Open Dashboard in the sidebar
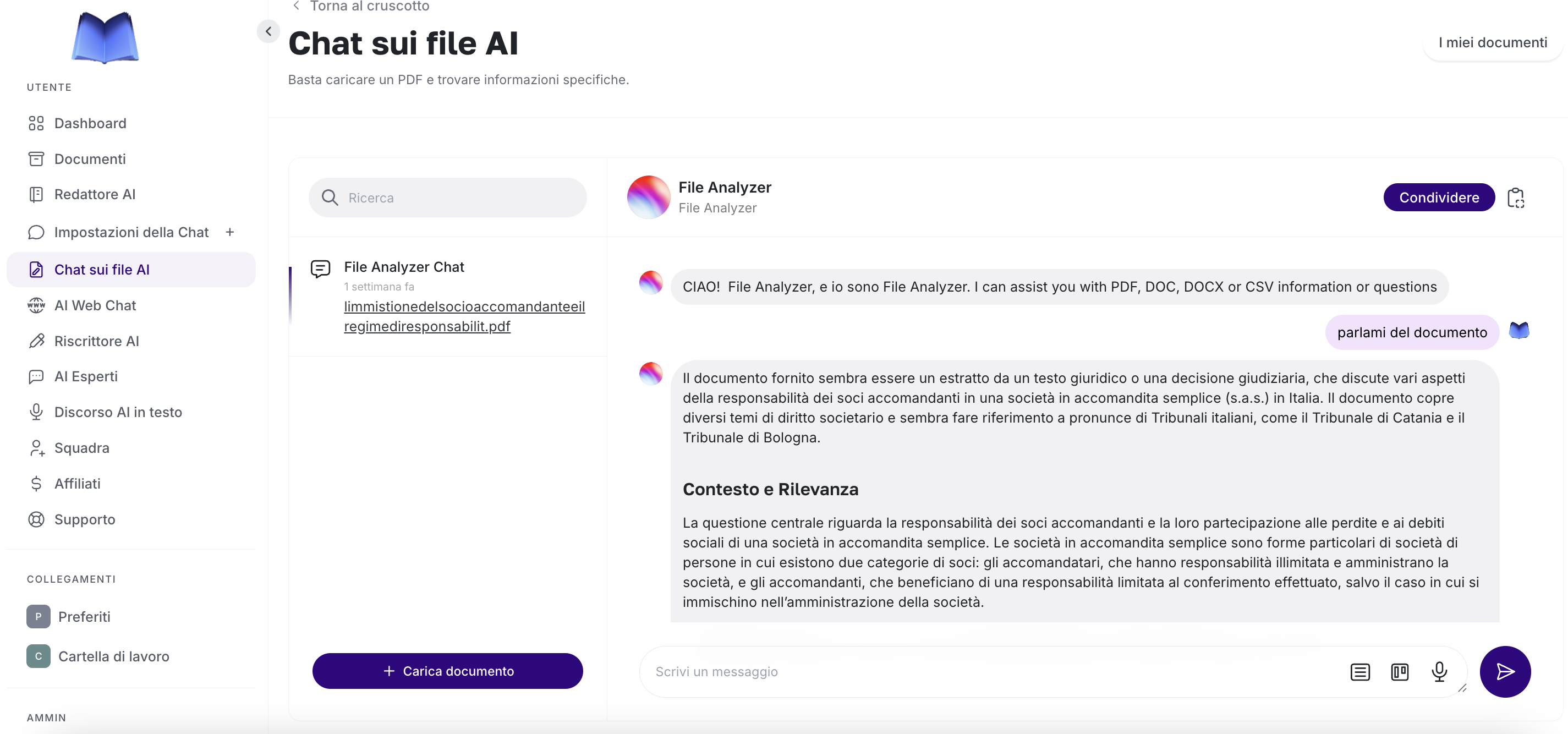The image size is (1568, 734). [90, 124]
